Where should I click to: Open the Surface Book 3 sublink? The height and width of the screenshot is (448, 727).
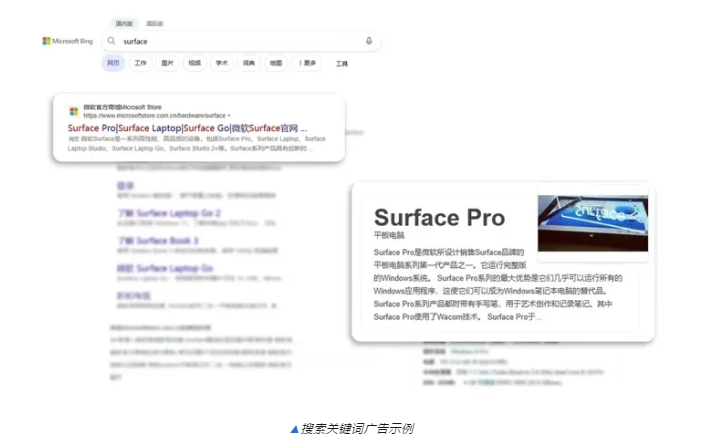158,241
